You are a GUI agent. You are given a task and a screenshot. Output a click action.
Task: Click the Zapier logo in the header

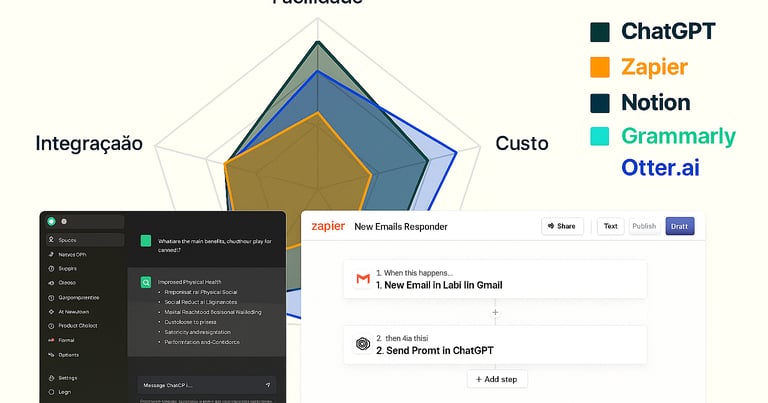(x=328, y=226)
